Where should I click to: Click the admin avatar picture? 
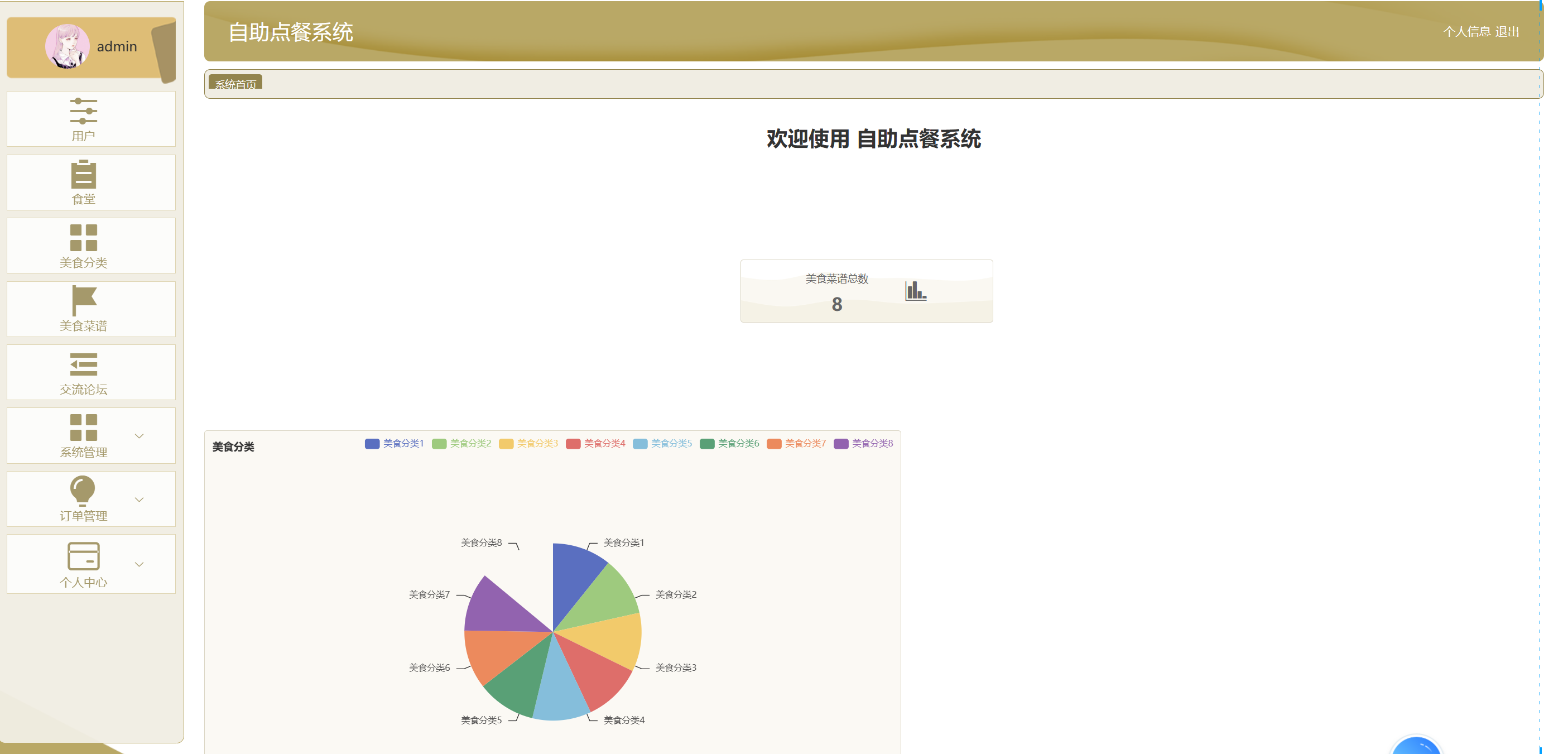click(x=67, y=46)
